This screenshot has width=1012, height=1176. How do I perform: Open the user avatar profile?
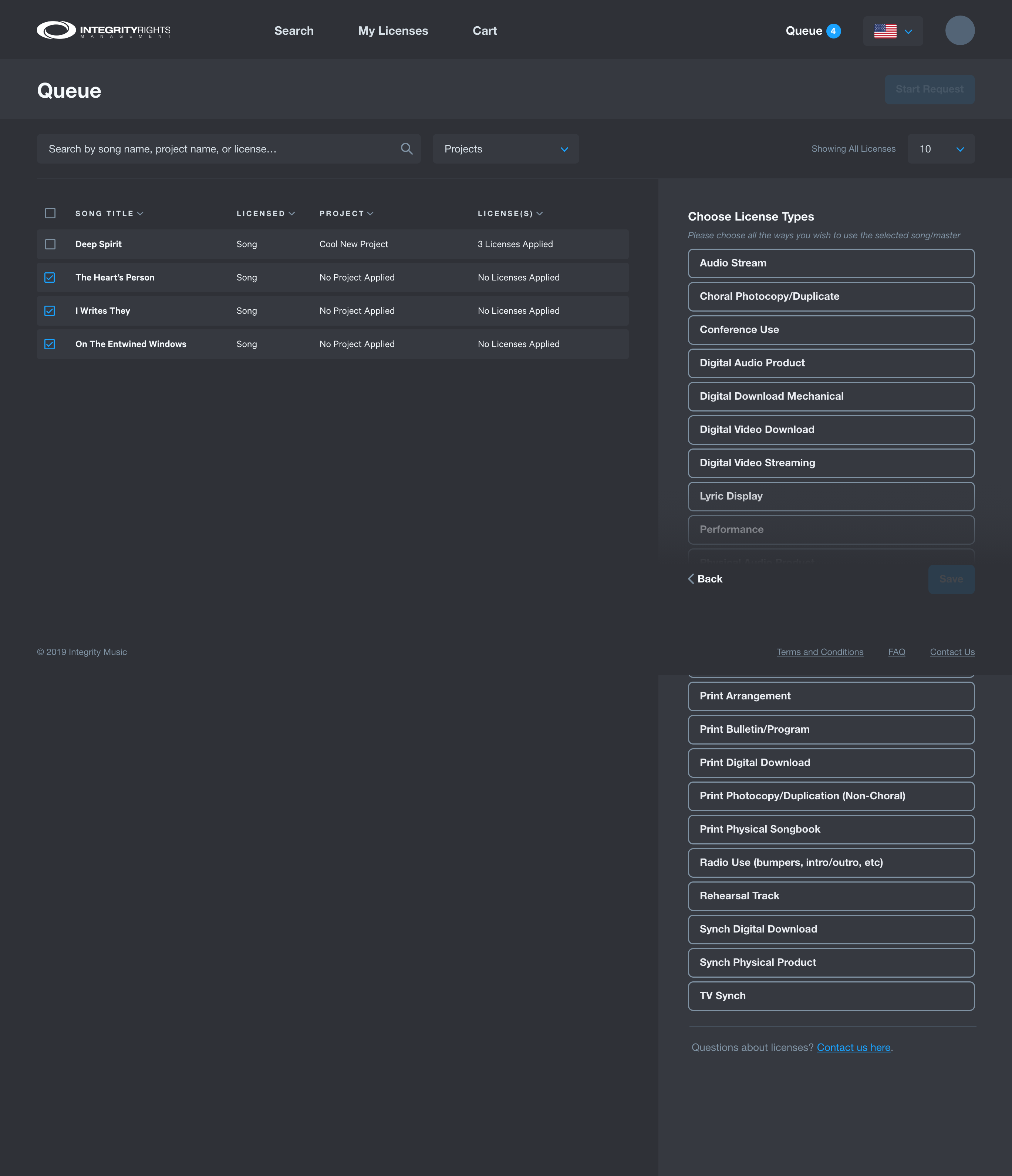[x=960, y=31]
